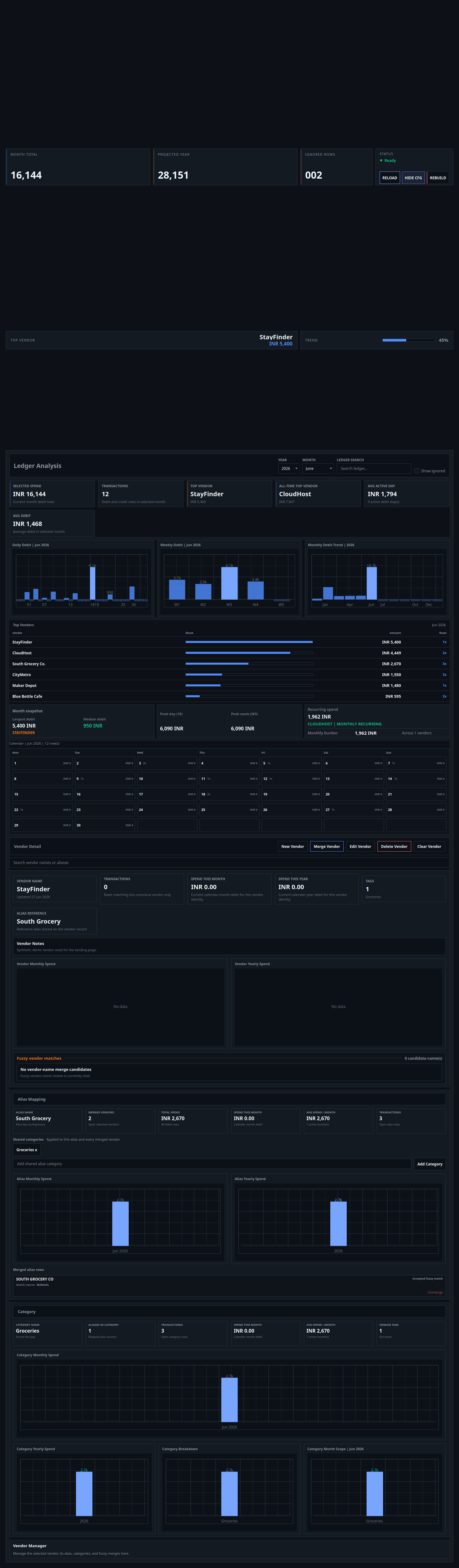Click the HIDE CFG button
This screenshot has width=459, height=1568.
[413, 178]
